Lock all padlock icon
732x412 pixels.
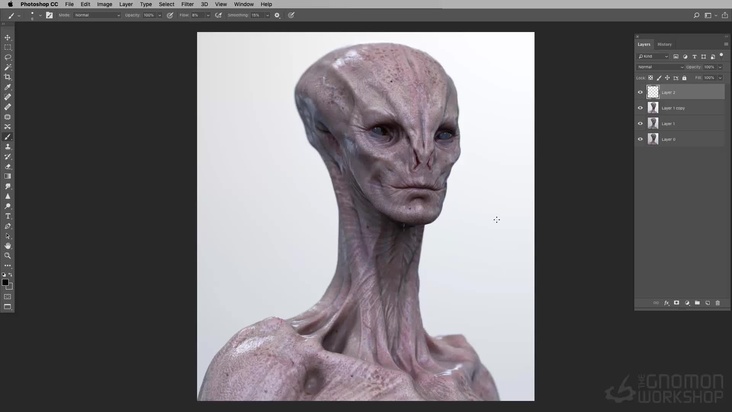pos(684,78)
